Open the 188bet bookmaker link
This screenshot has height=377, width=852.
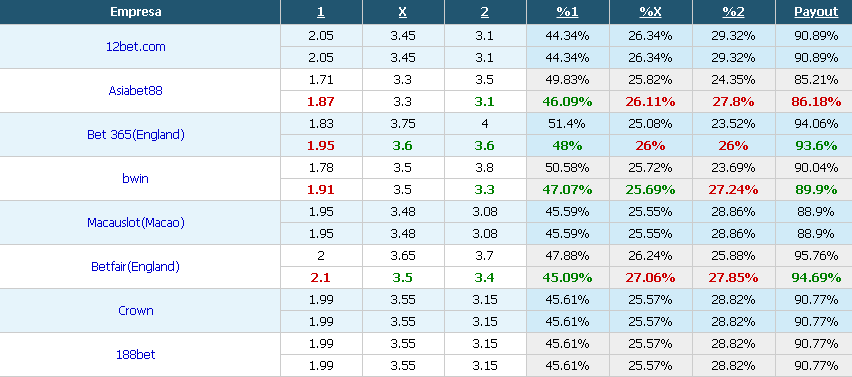click(x=135, y=355)
